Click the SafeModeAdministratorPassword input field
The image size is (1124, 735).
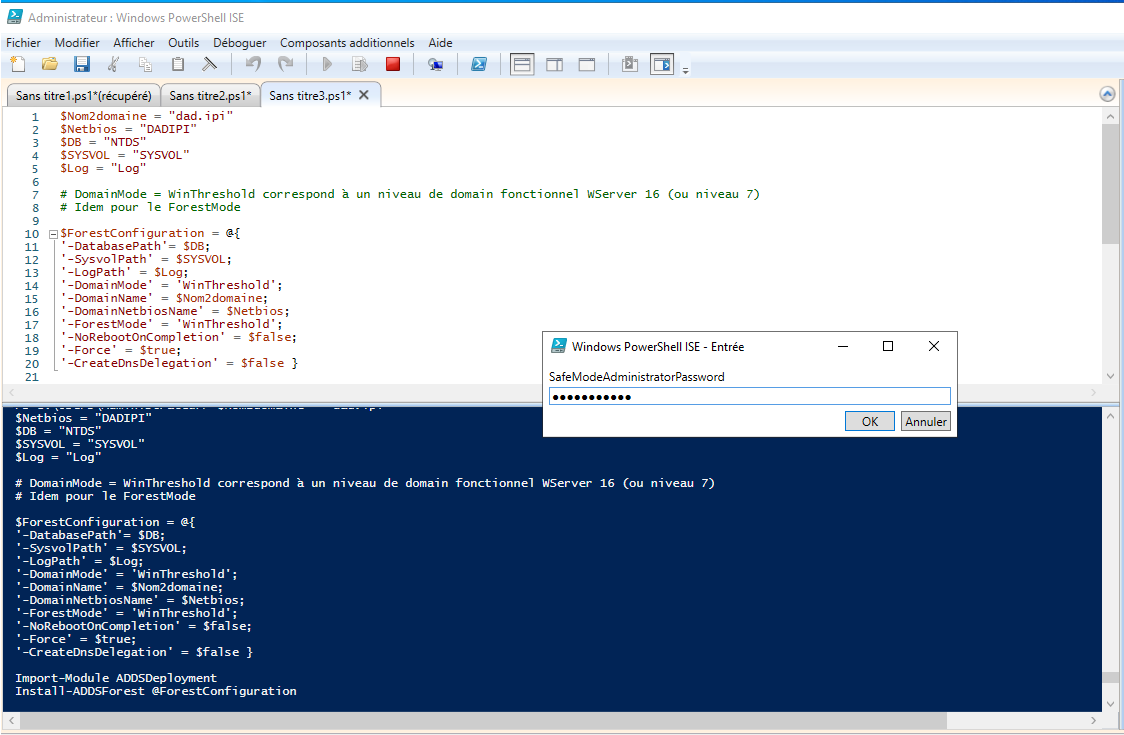(x=750, y=397)
